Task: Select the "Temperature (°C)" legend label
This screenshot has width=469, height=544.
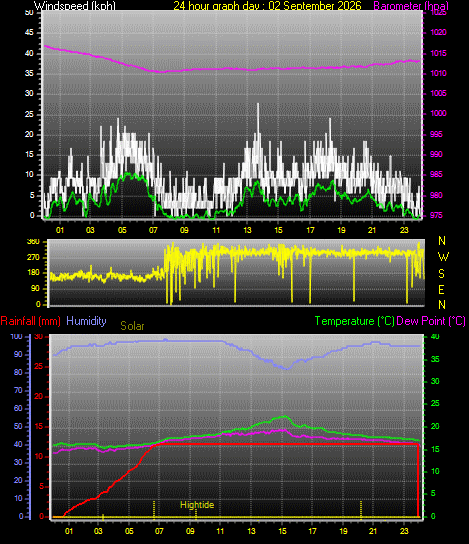Action: [355, 321]
